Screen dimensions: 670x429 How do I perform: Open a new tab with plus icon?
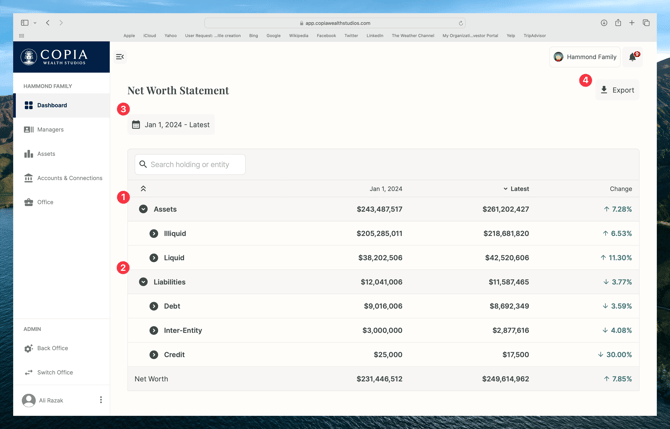pyautogui.click(x=632, y=23)
